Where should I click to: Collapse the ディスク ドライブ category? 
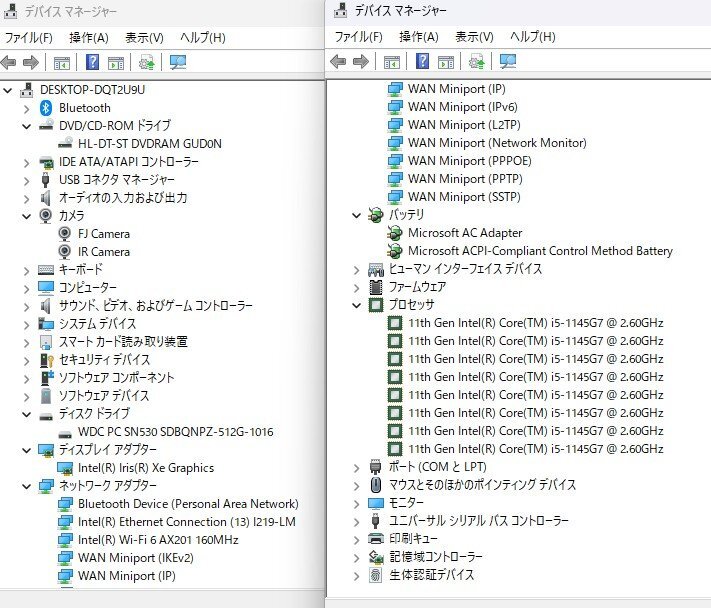tap(27, 414)
